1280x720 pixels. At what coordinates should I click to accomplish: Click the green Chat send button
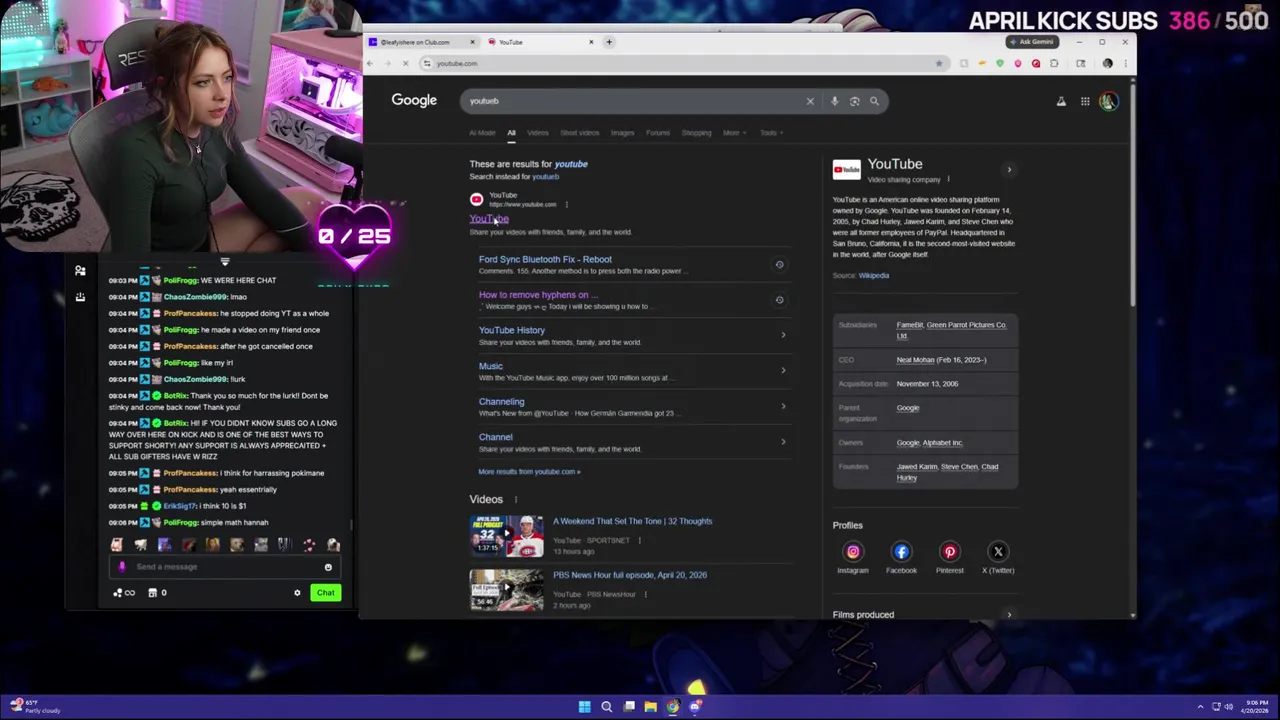tap(326, 593)
